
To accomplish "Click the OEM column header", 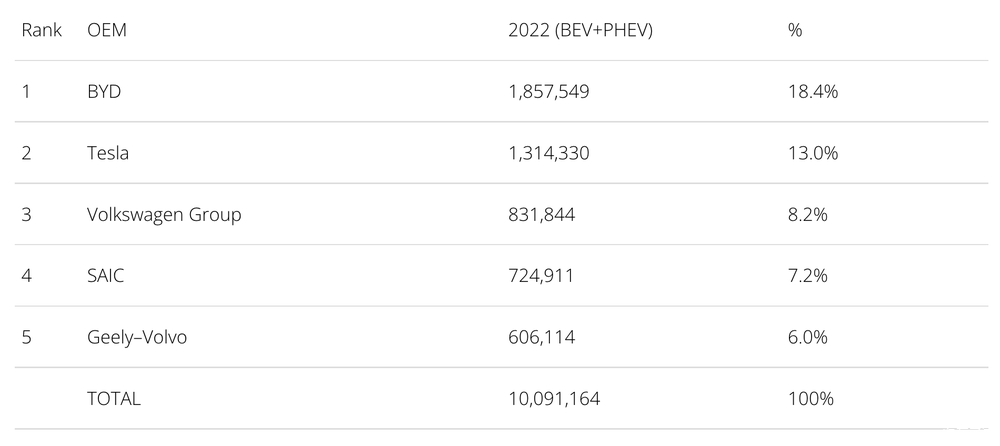I will [107, 30].
